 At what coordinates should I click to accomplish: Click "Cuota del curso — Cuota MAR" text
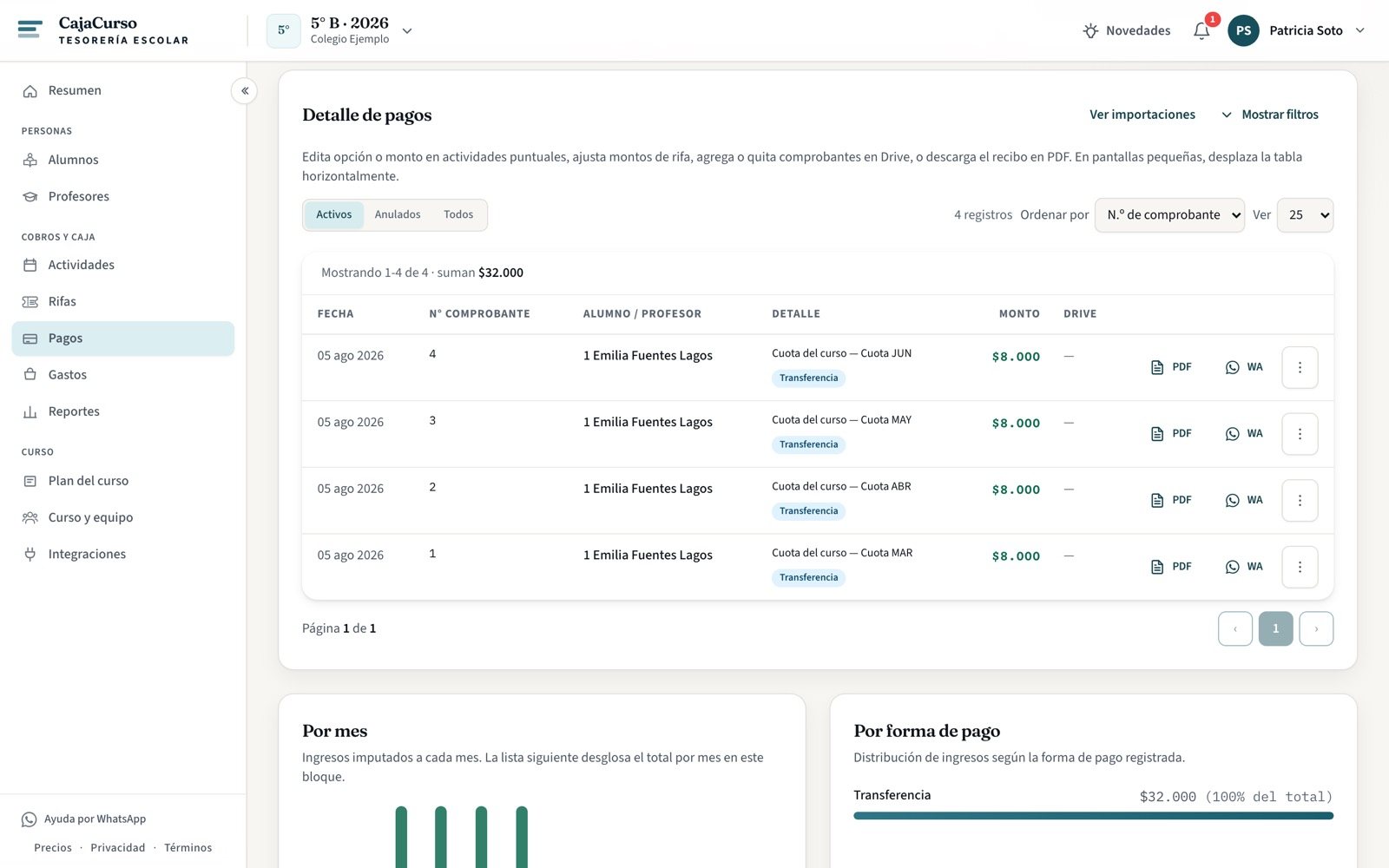(x=842, y=553)
